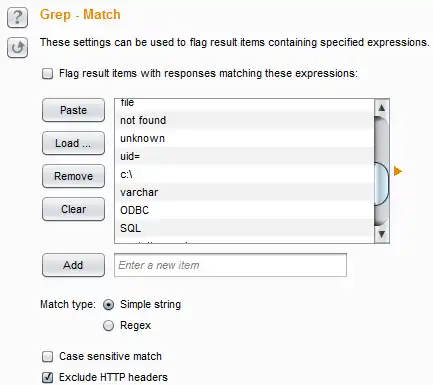433x385 pixels.
Task: Click the Paste button
Action: click(x=73, y=110)
